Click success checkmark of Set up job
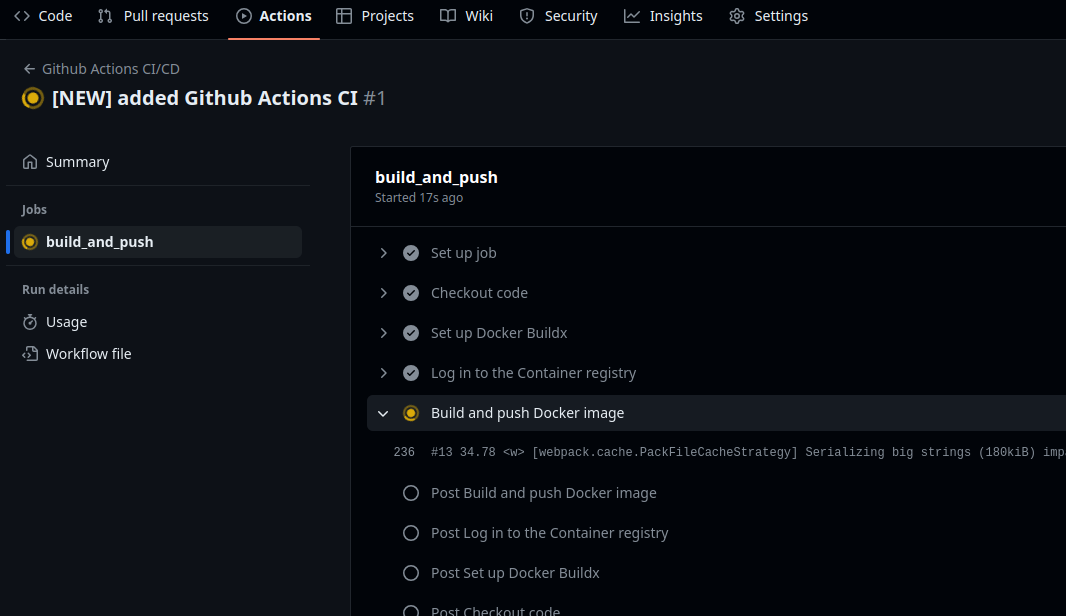Image resolution: width=1066 pixels, height=616 pixels. click(411, 253)
